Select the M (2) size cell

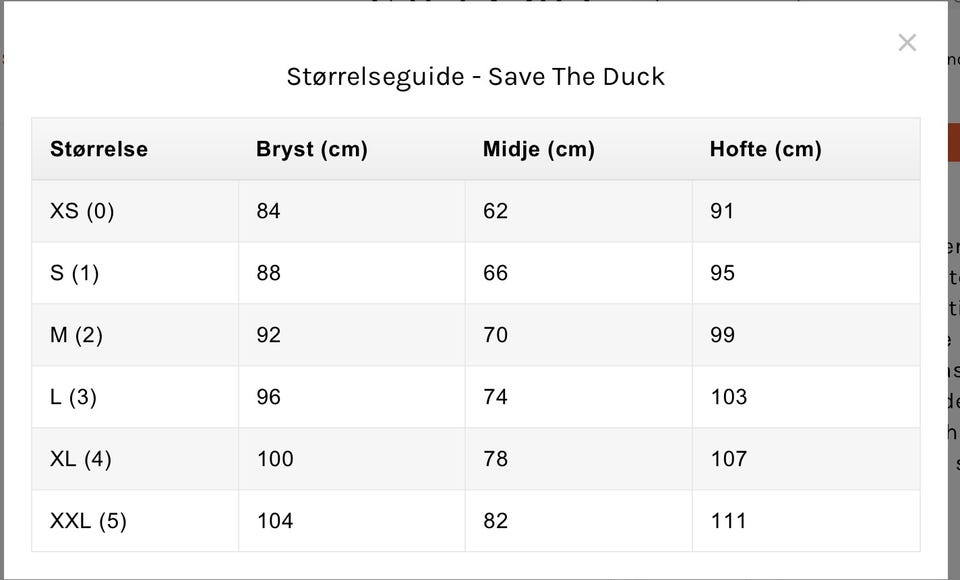(76, 335)
